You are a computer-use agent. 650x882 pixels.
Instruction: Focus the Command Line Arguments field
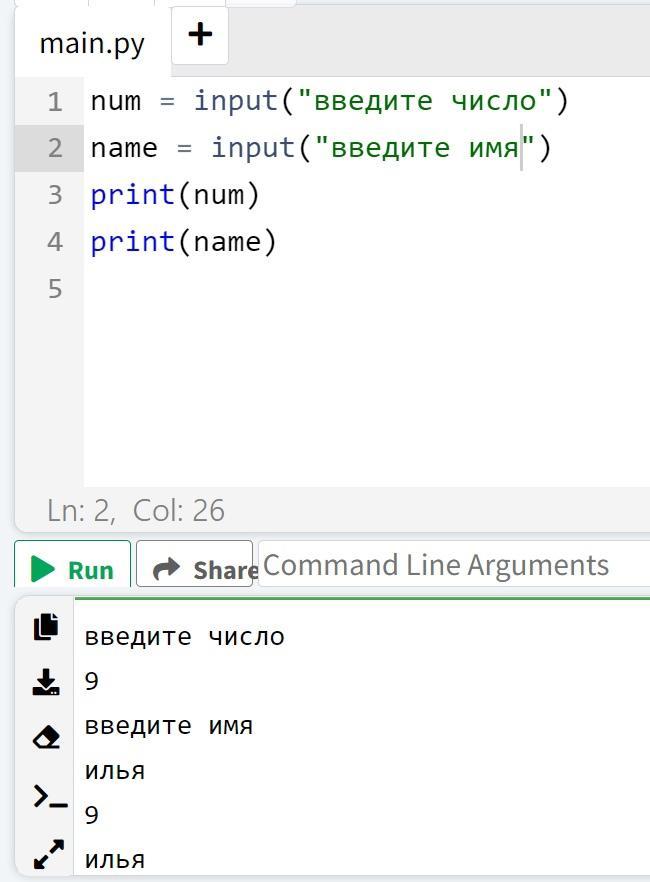click(x=454, y=564)
